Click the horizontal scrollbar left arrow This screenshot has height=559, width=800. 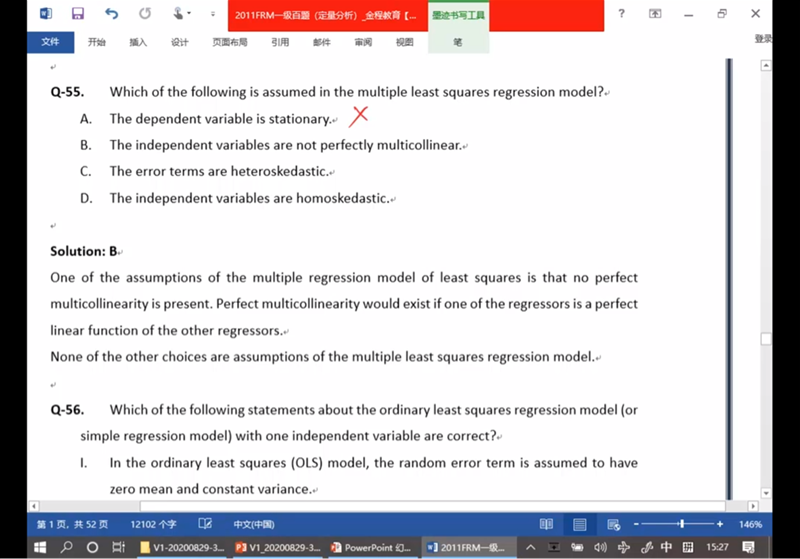pos(34,506)
